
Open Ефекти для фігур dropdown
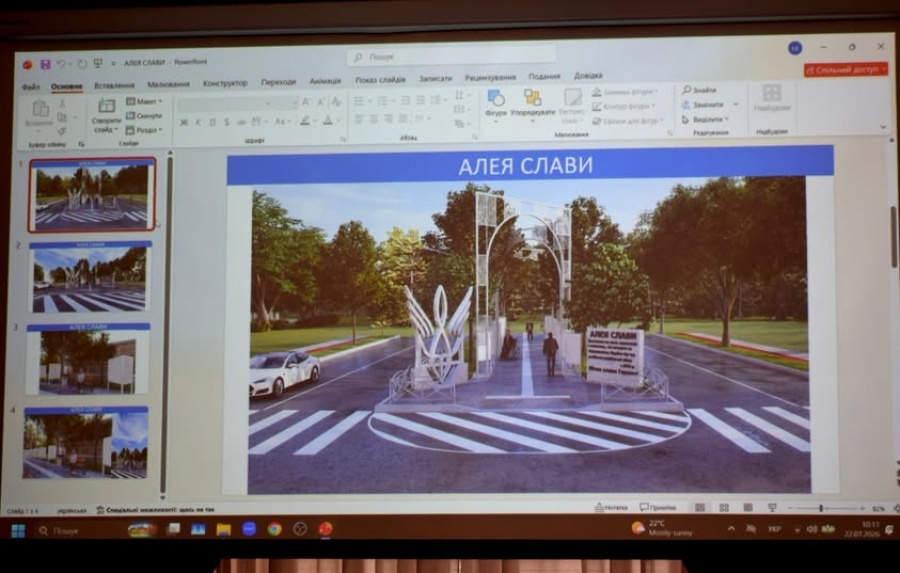click(628, 121)
